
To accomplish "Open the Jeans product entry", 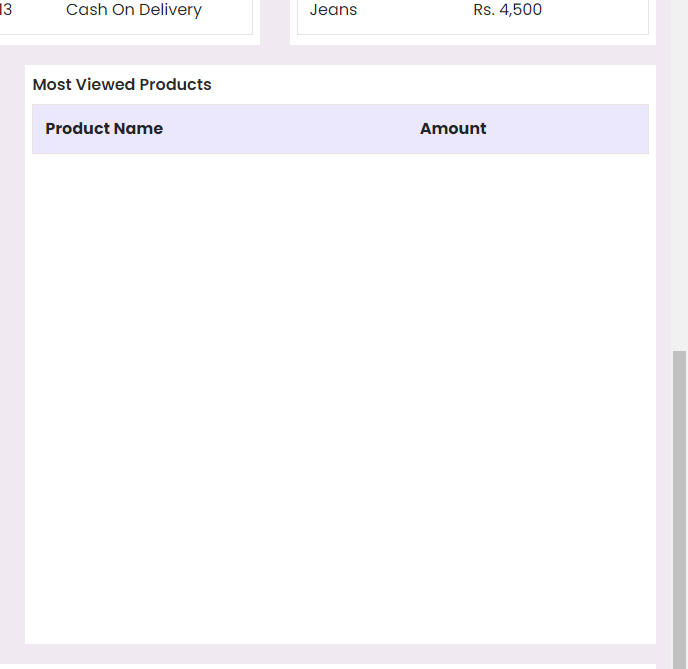I will click(333, 10).
